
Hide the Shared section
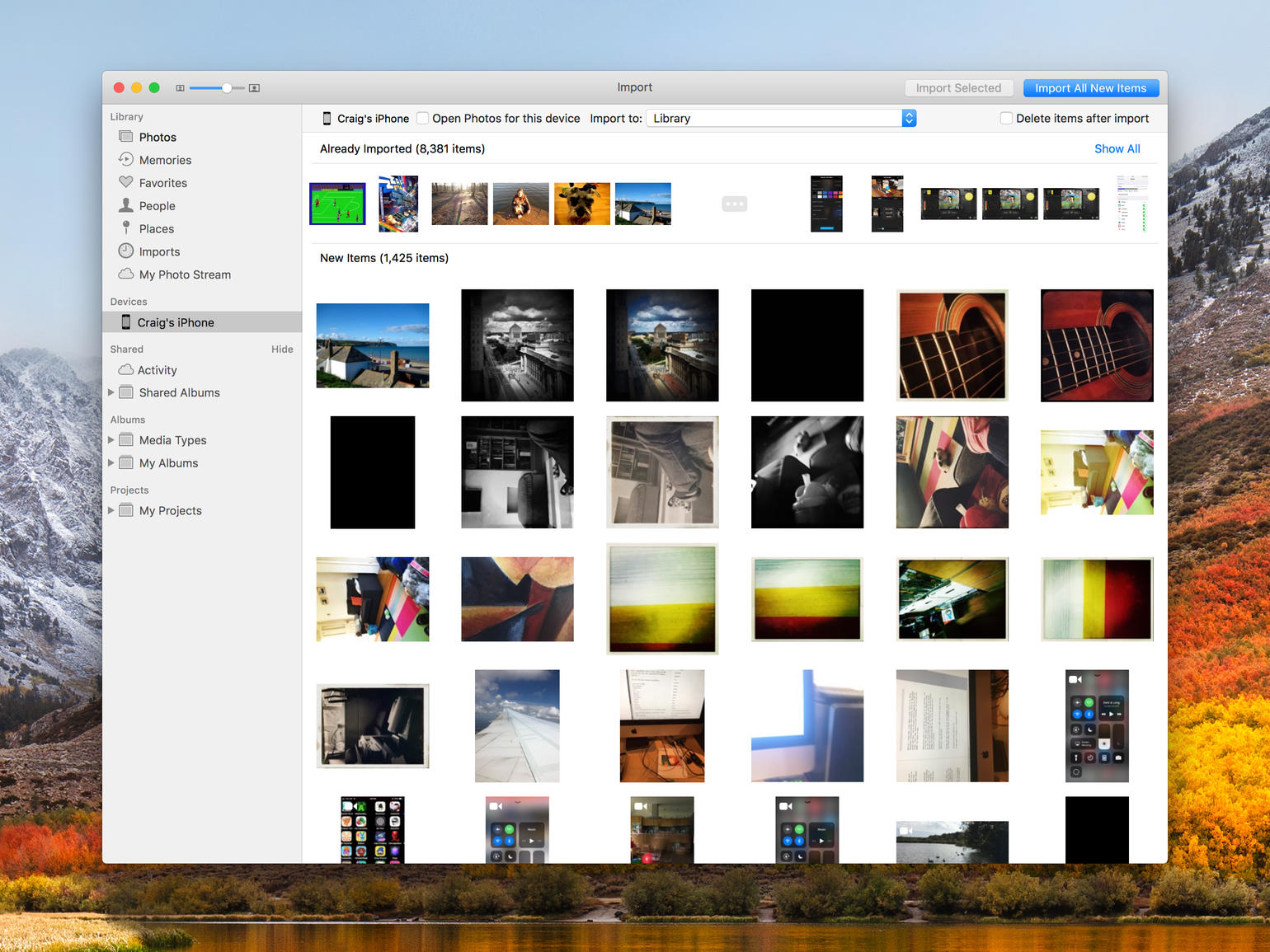coord(282,349)
